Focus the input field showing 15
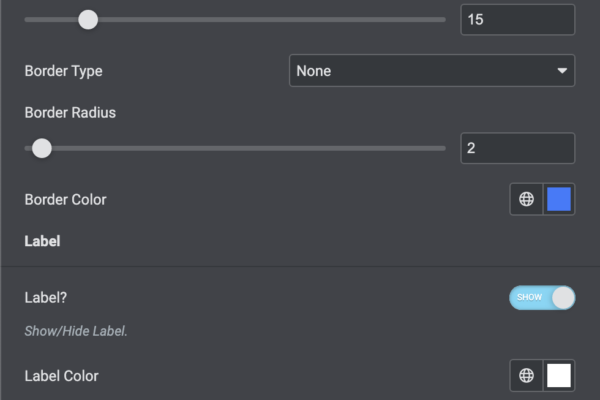 coord(517,19)
